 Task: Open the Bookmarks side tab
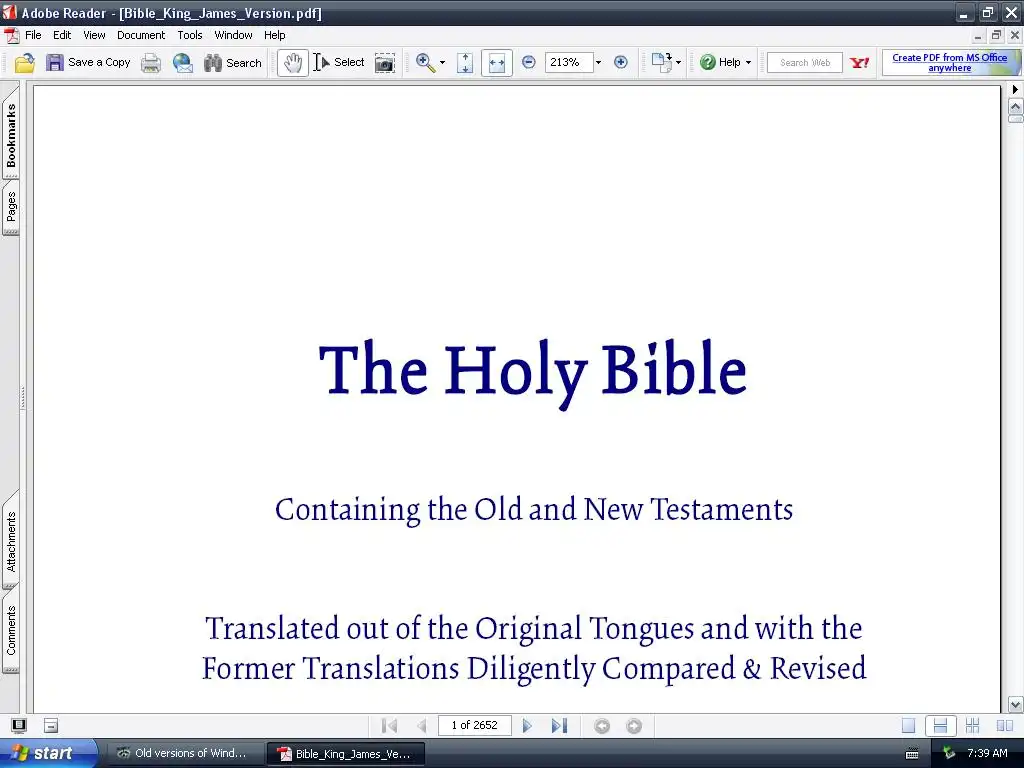tap(11, 134)
